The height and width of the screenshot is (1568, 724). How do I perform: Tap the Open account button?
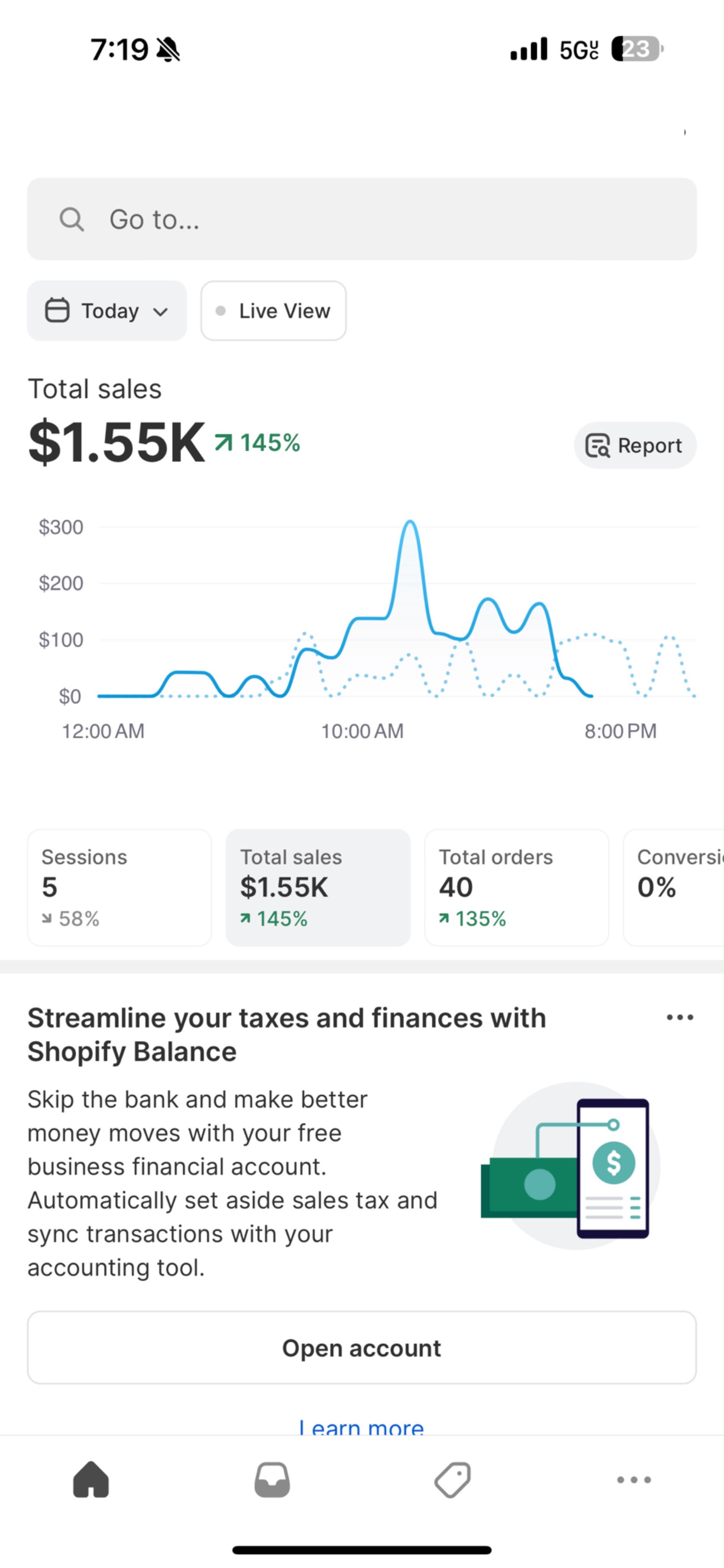click(x=362, y=1347)
